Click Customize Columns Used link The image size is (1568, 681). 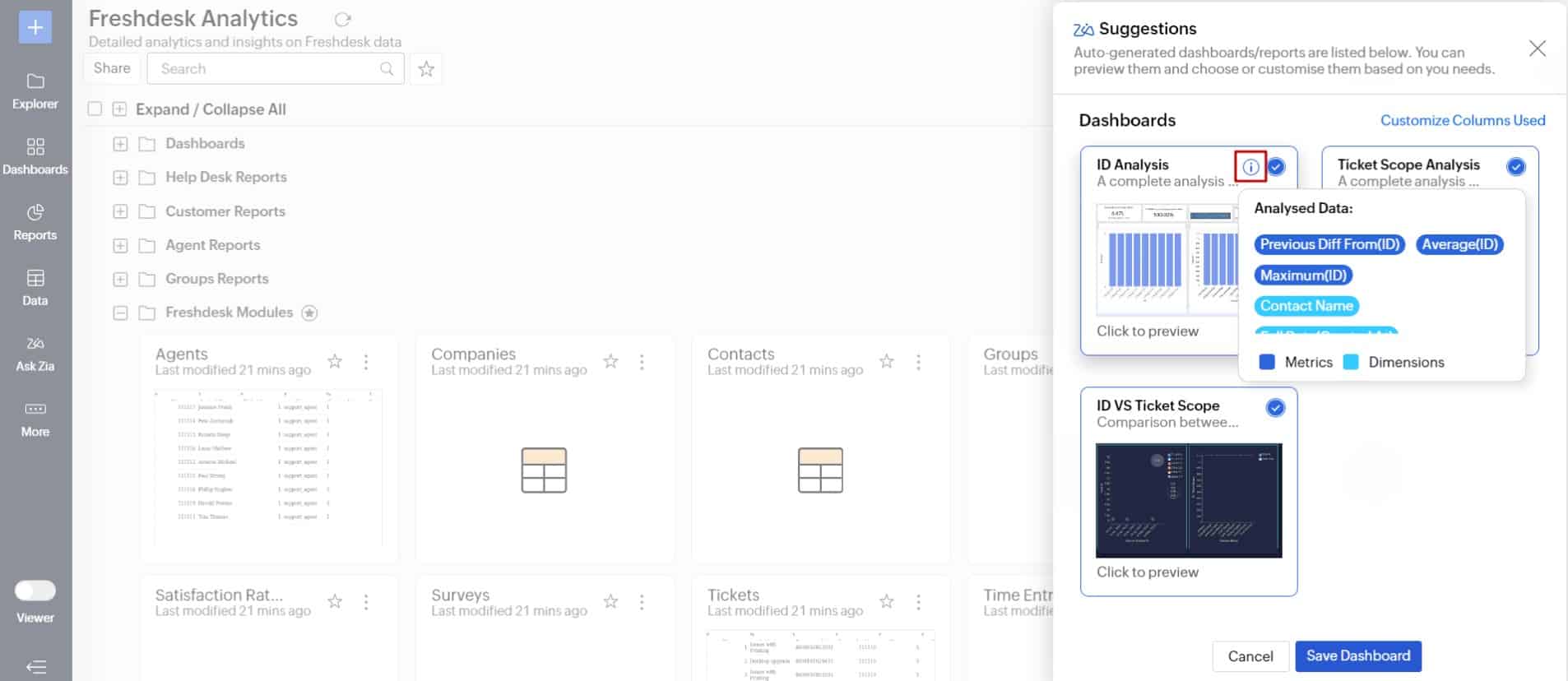[1463, 120]
